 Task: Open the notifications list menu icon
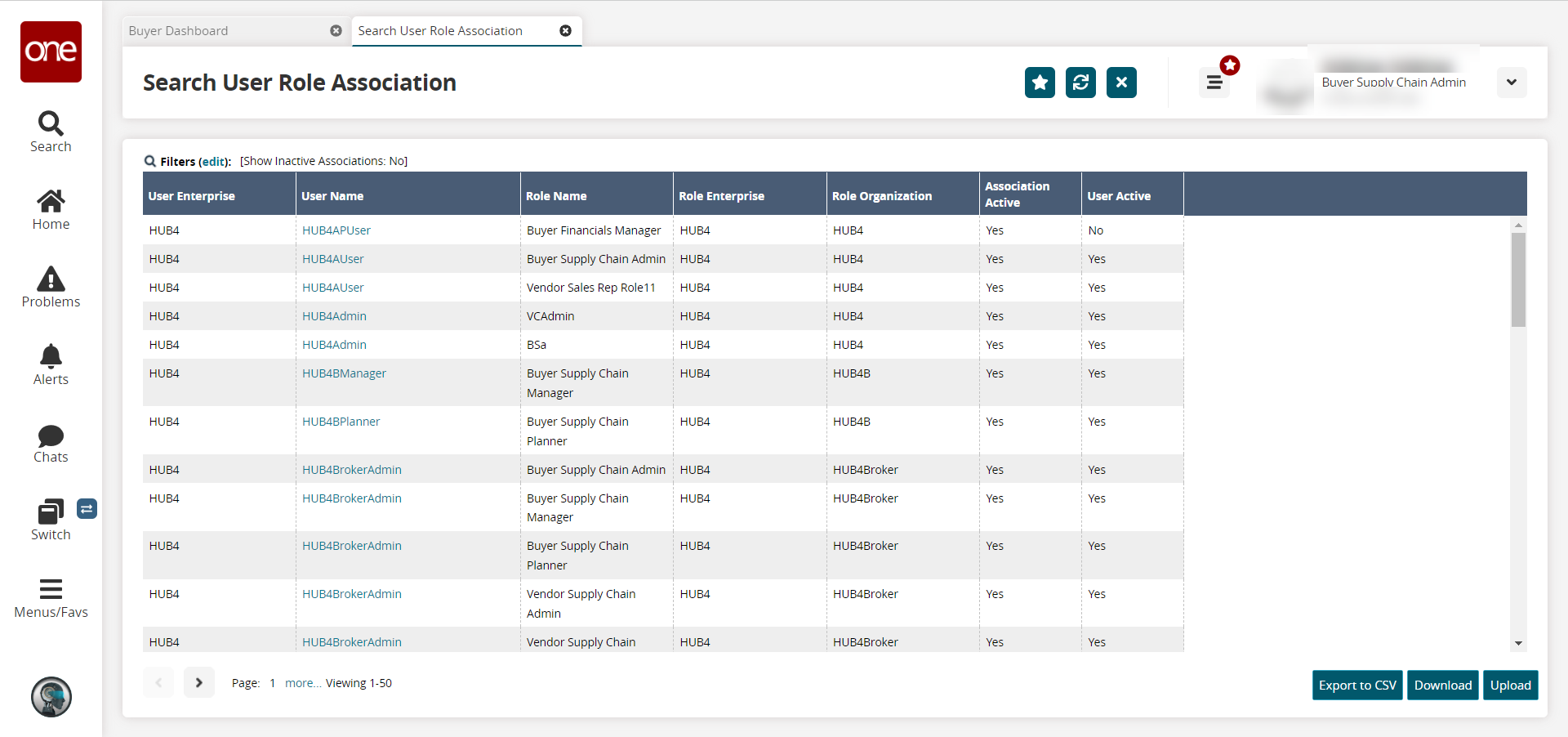click(1214, 83)
